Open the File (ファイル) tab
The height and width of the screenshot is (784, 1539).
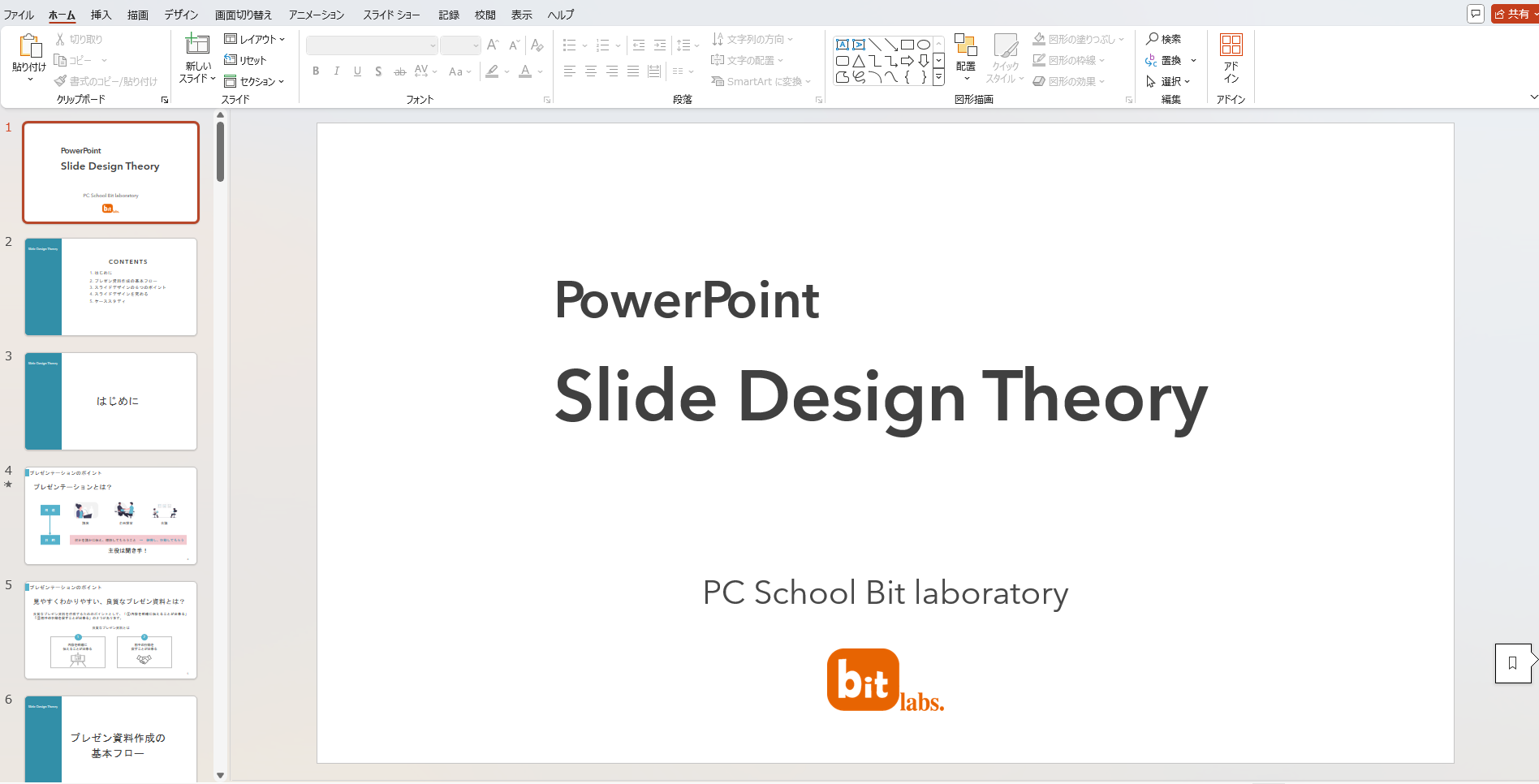tap(19, 15)
